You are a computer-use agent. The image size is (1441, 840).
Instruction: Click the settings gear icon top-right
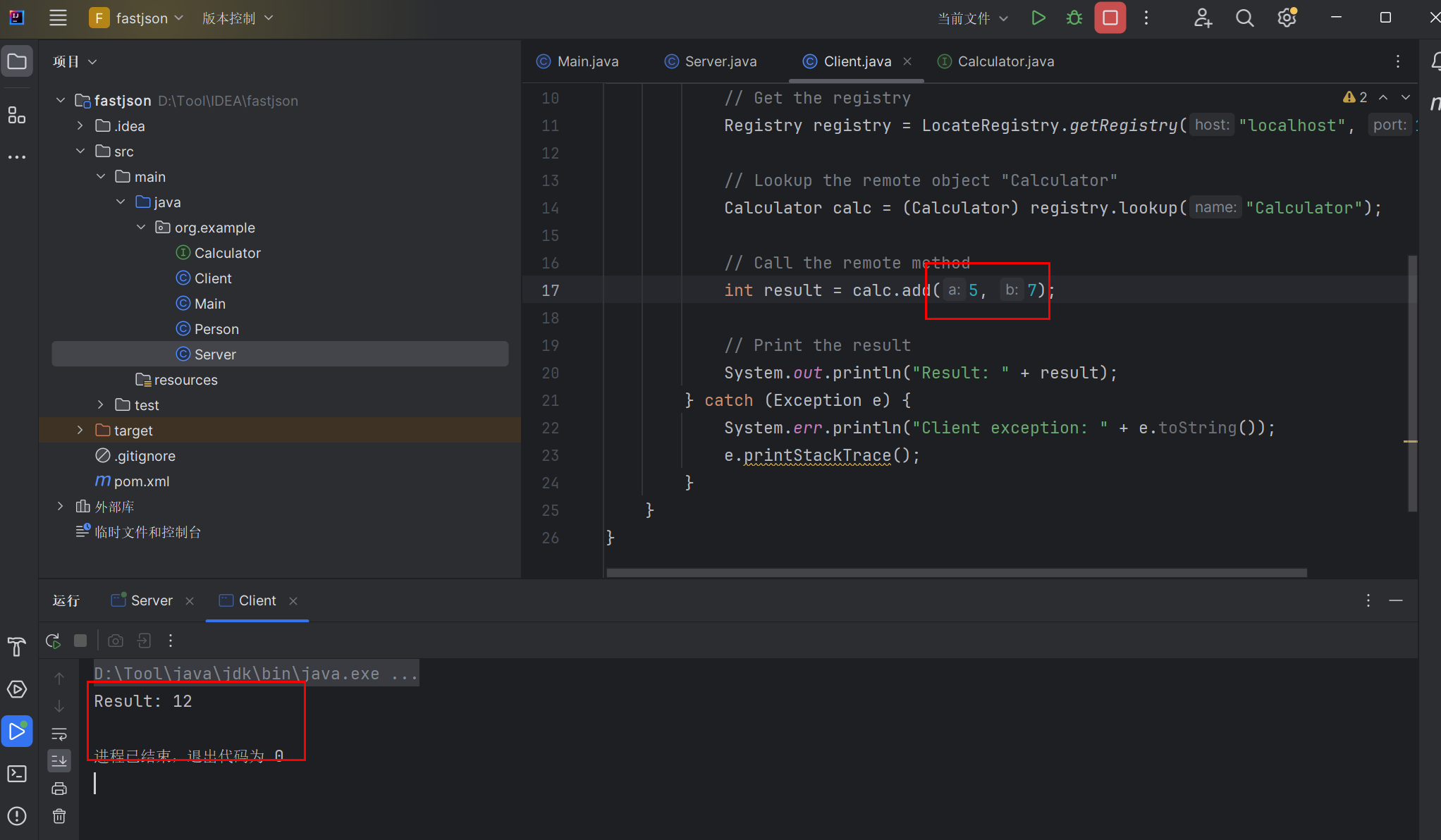[x=1286, y=18]
